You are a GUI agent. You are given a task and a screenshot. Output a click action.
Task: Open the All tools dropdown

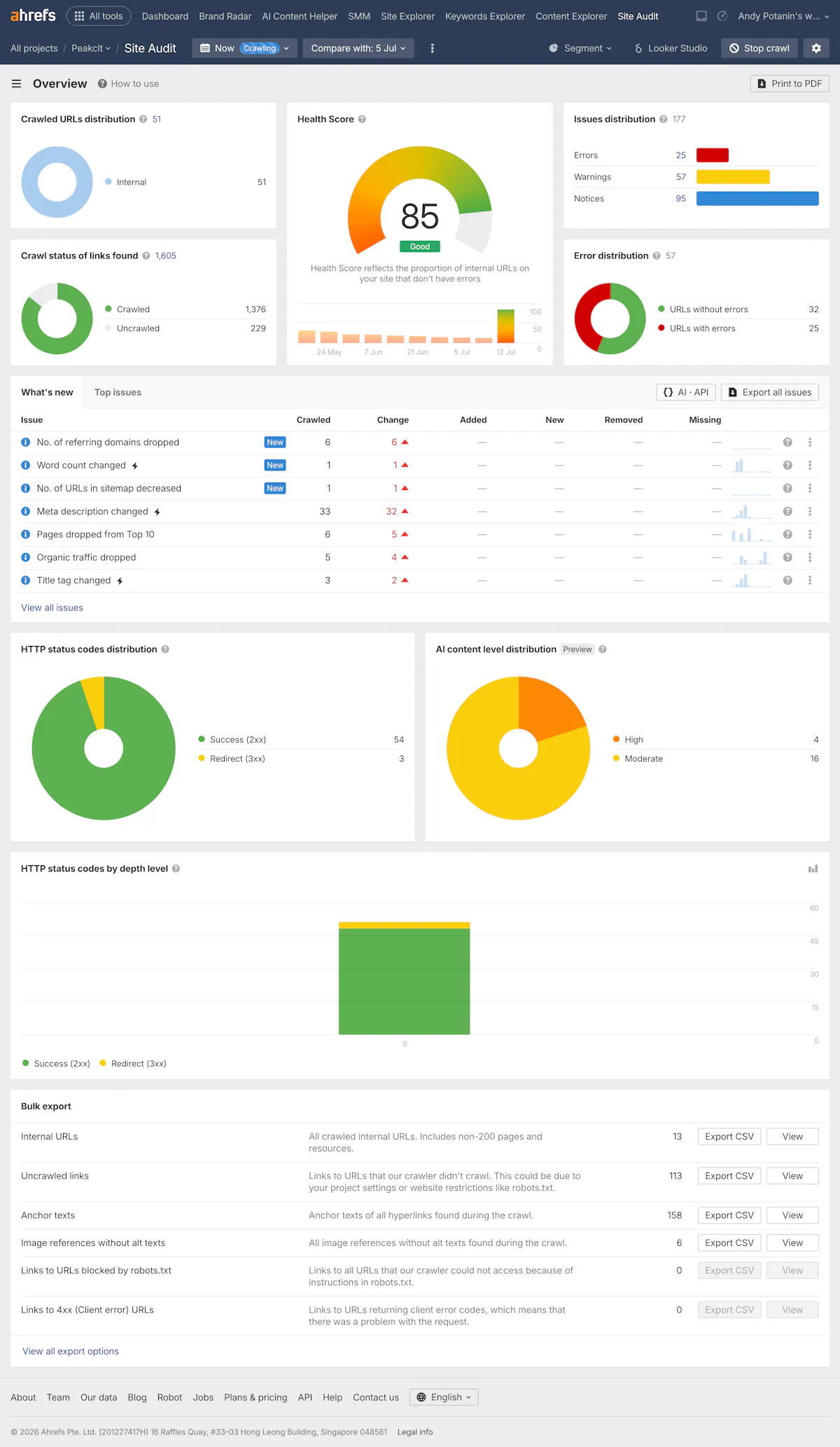point(99,16)
